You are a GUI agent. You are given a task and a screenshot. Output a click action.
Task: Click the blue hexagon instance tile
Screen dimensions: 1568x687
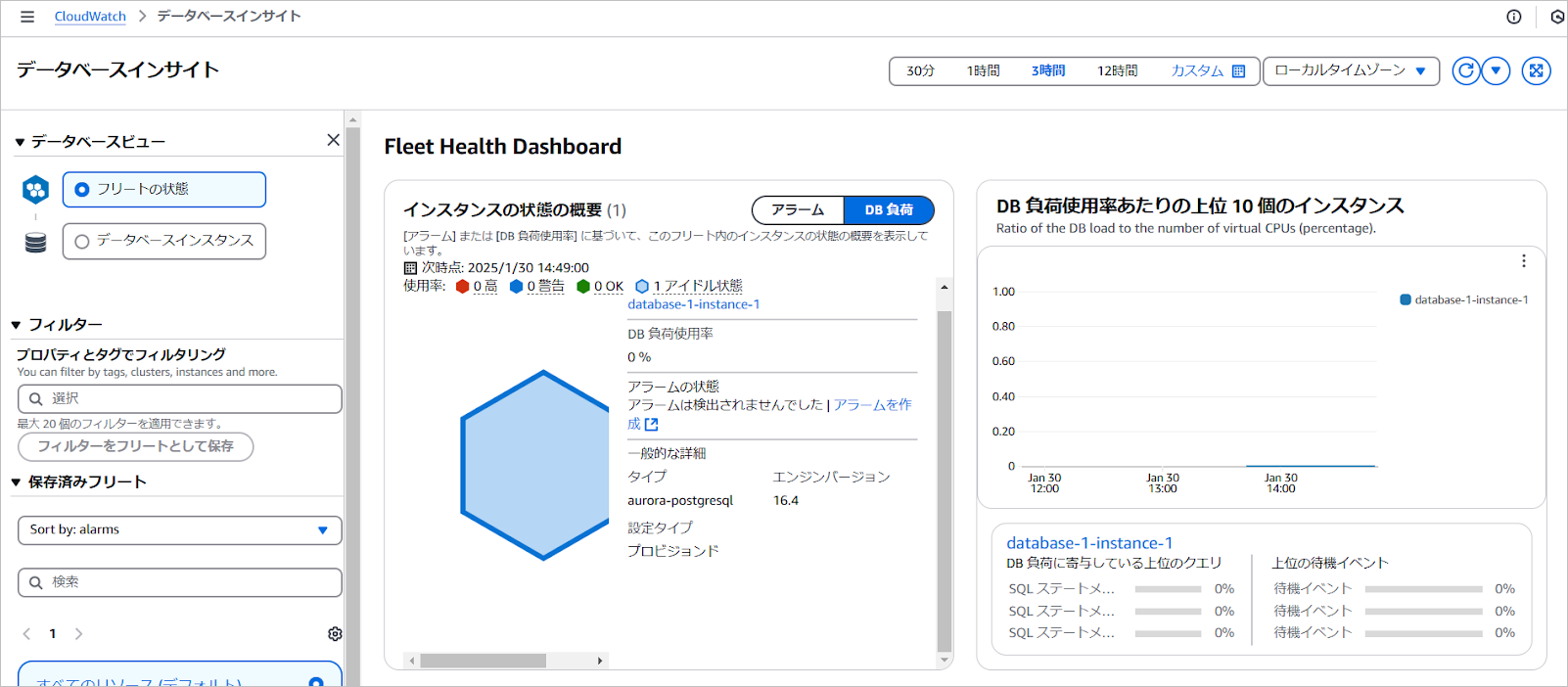click(x=535, y=465)
